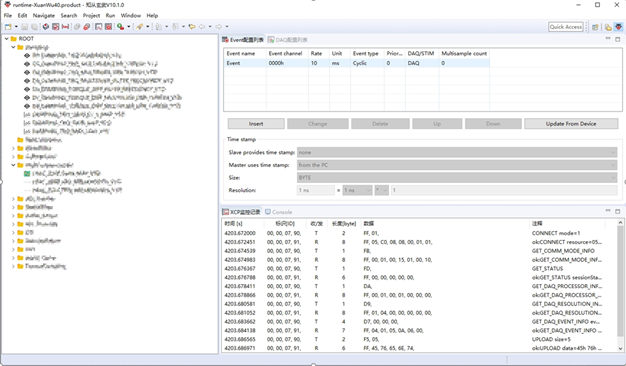The height and width of the screenshot is (366, 626).
Task: Click the Back navigation arrow icon
Action: 202,27
